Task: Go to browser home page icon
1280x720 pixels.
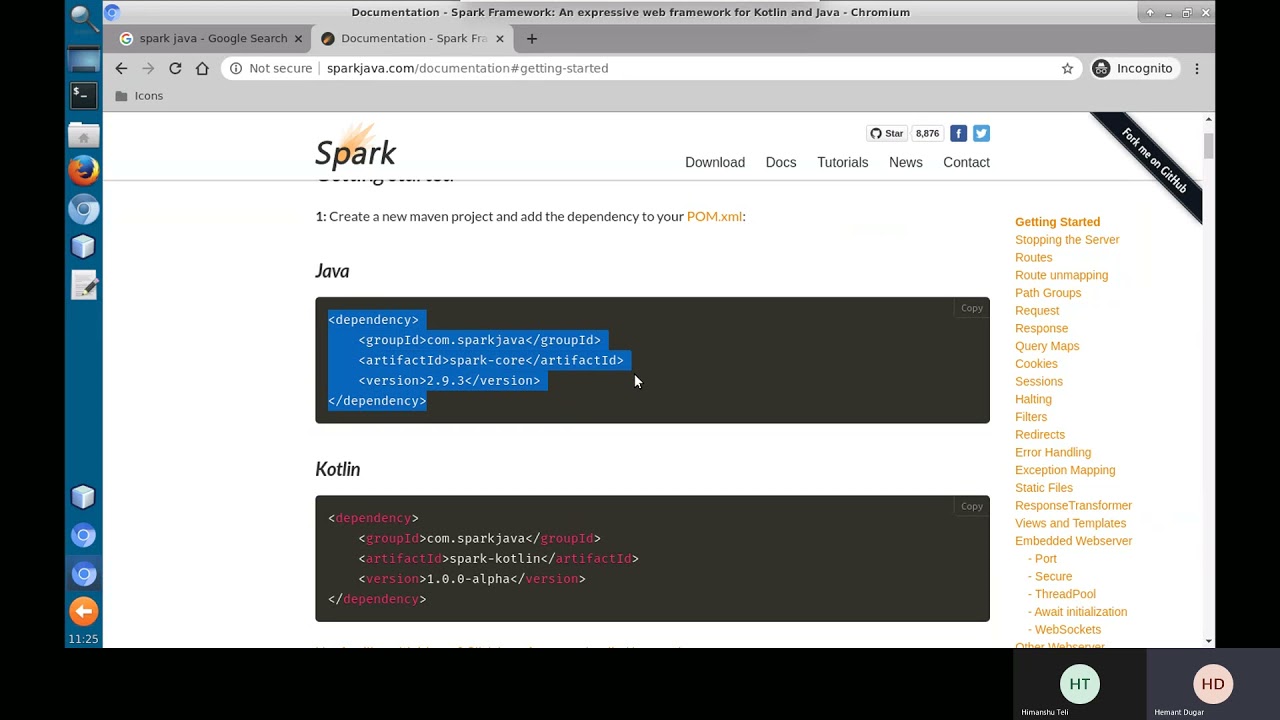Action: pos(202,68)
